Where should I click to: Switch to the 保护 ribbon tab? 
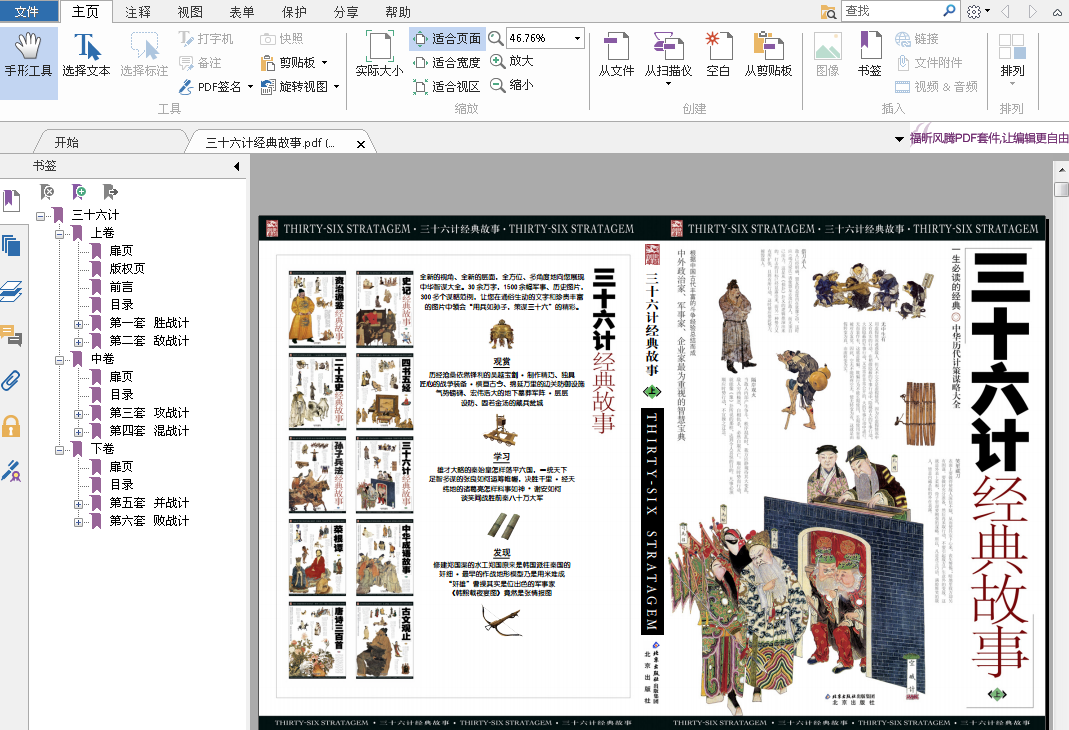pyautogui.click(x=294, y=12)
